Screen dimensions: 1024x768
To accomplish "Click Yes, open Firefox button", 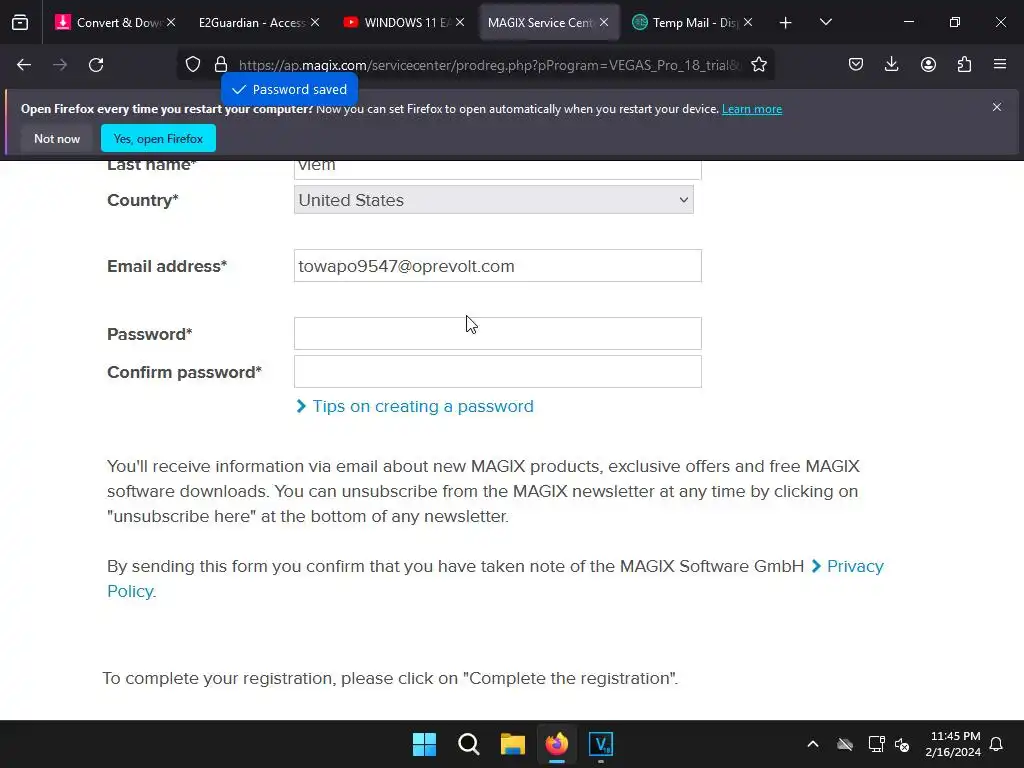I will point(158,138).
